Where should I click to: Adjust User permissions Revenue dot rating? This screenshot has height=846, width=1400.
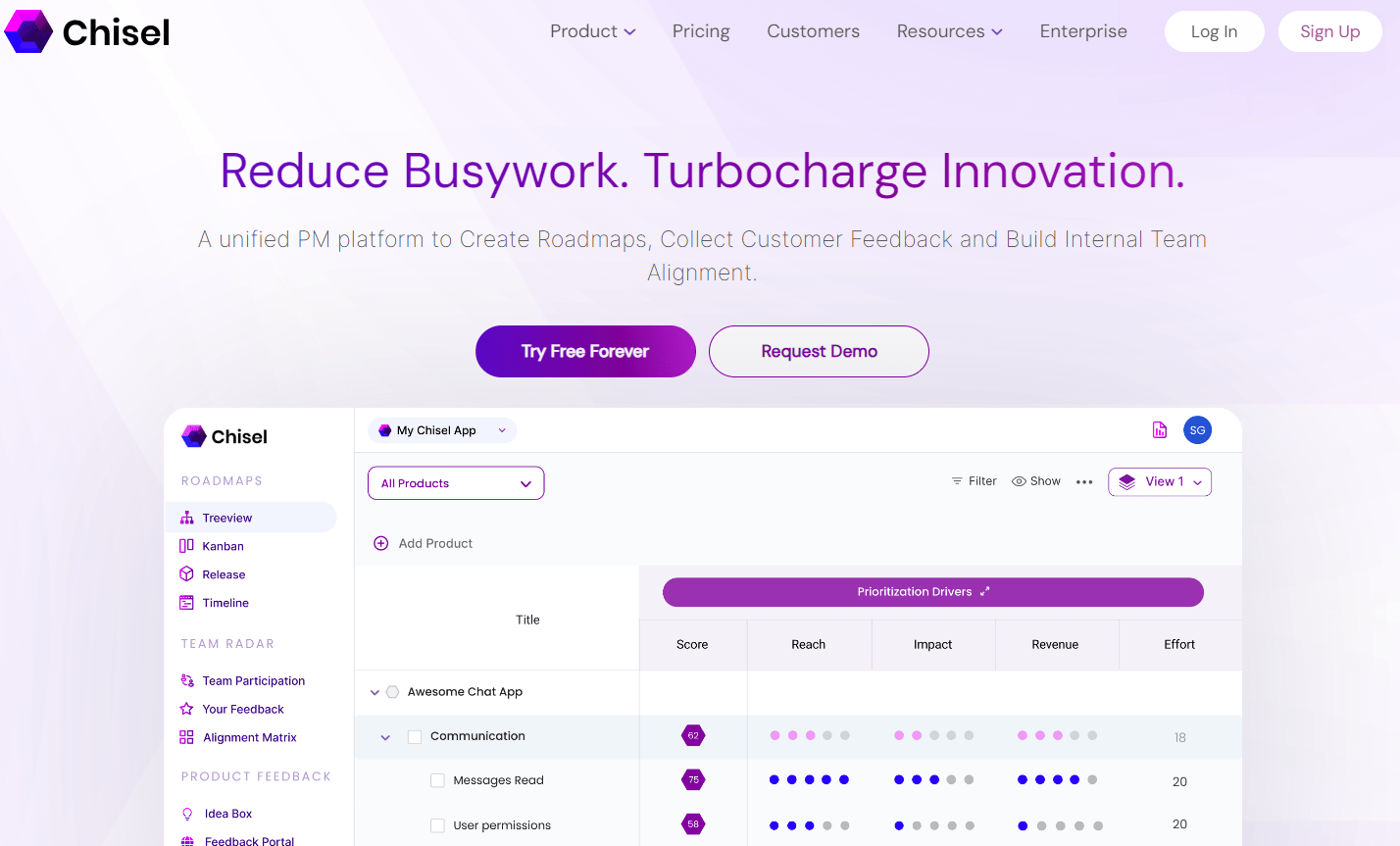(x=1060, y=825)
